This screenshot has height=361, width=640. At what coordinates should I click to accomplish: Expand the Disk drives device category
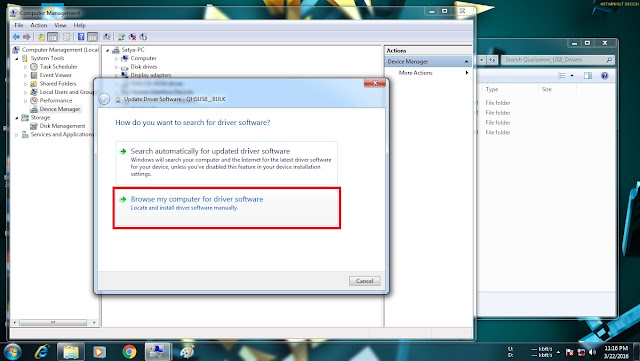[x=116, y=67]
